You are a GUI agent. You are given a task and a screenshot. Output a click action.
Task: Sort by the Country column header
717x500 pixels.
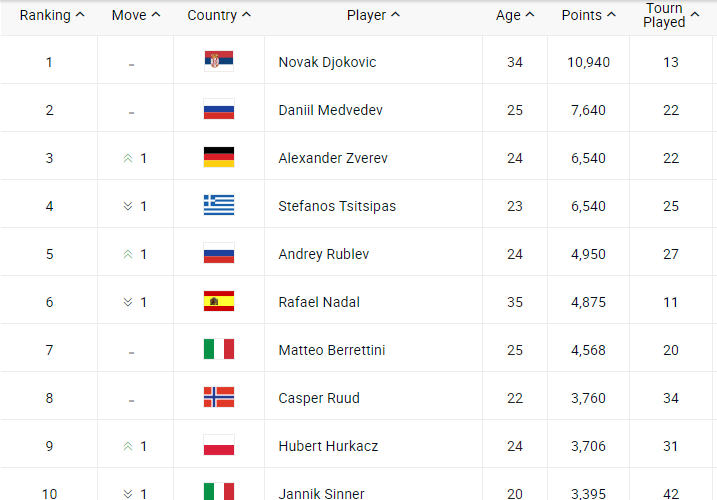click(219, 15)
